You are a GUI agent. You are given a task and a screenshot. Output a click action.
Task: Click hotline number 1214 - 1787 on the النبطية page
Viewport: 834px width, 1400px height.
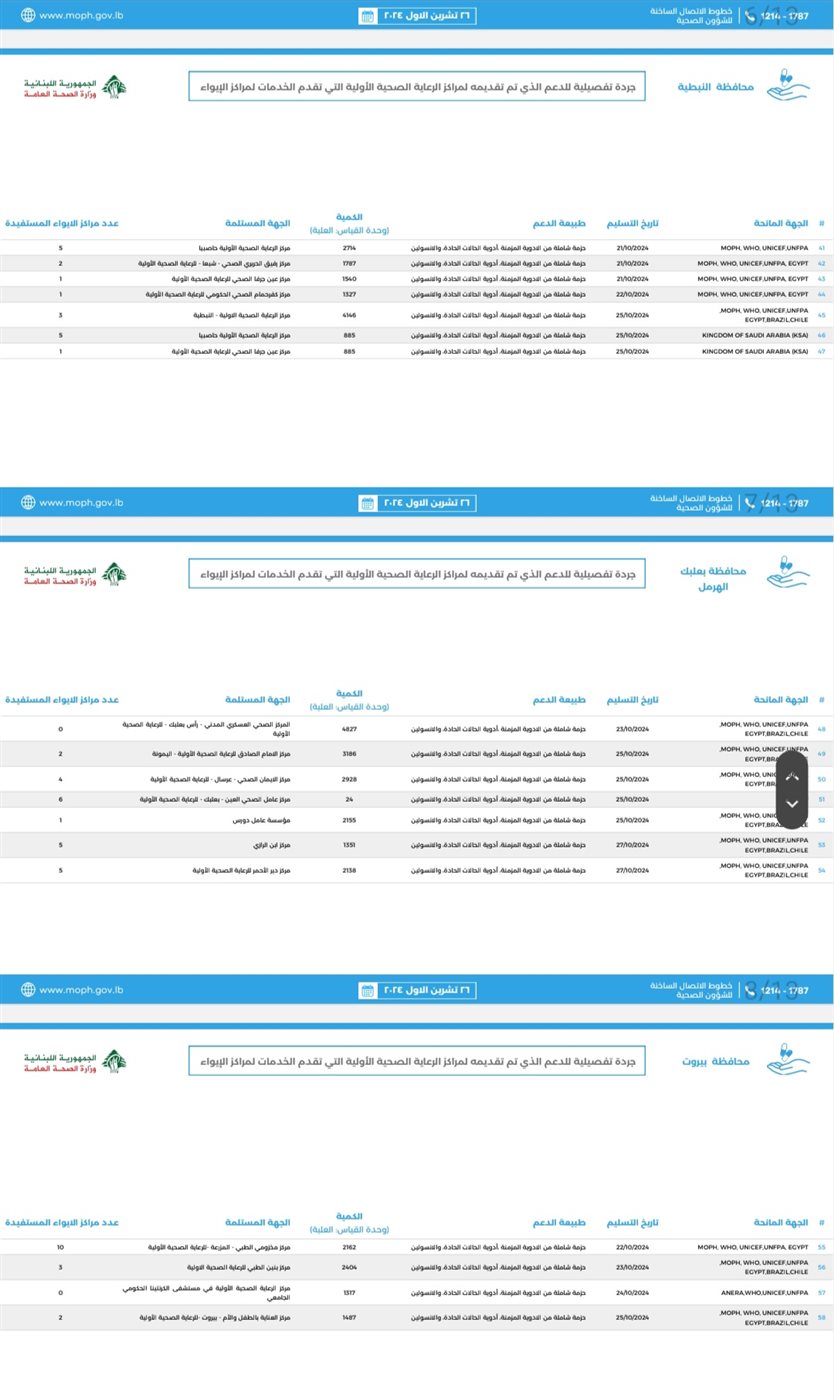[x=785, y=15]
